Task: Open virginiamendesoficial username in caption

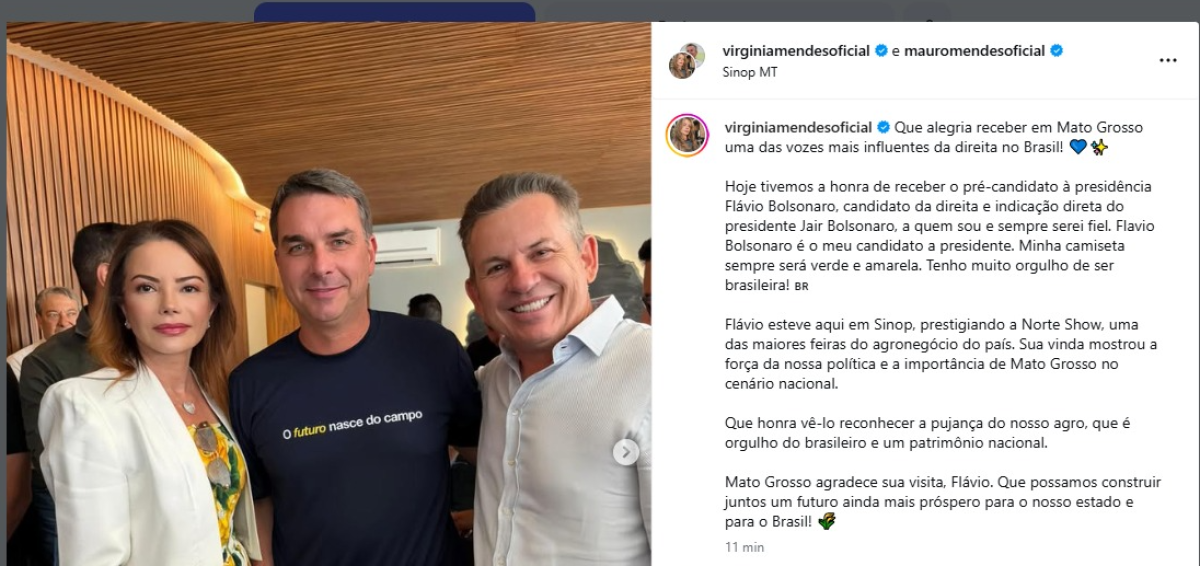Action: tap(799, 127)
